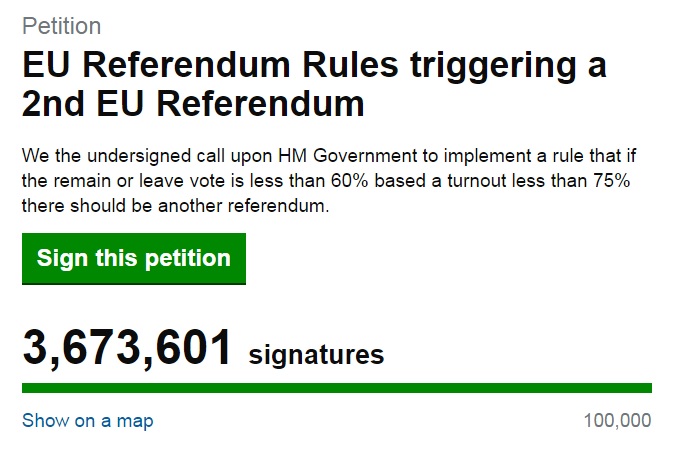Viewport: 673px width, 454px height.
Task: Click the 2nd EU Referendum heading line
Action: point(193,103)
